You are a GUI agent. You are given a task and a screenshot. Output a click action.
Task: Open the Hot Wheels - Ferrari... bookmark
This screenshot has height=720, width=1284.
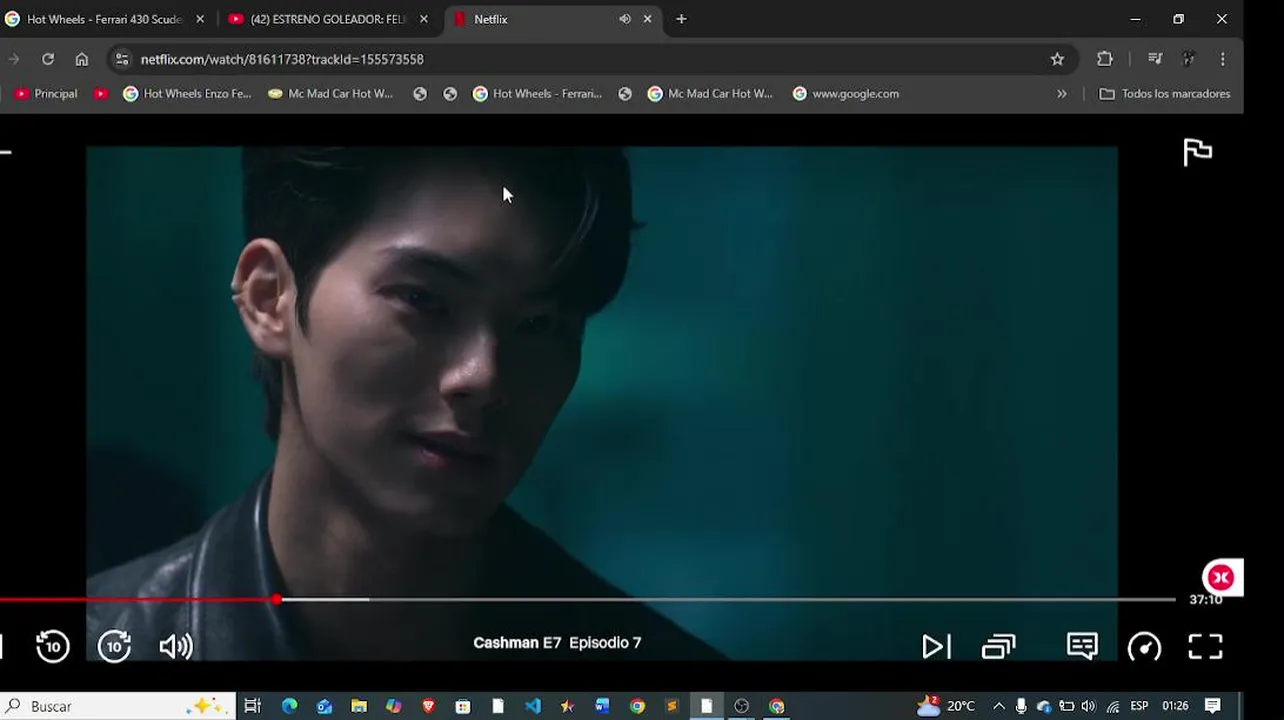[537, 94]
